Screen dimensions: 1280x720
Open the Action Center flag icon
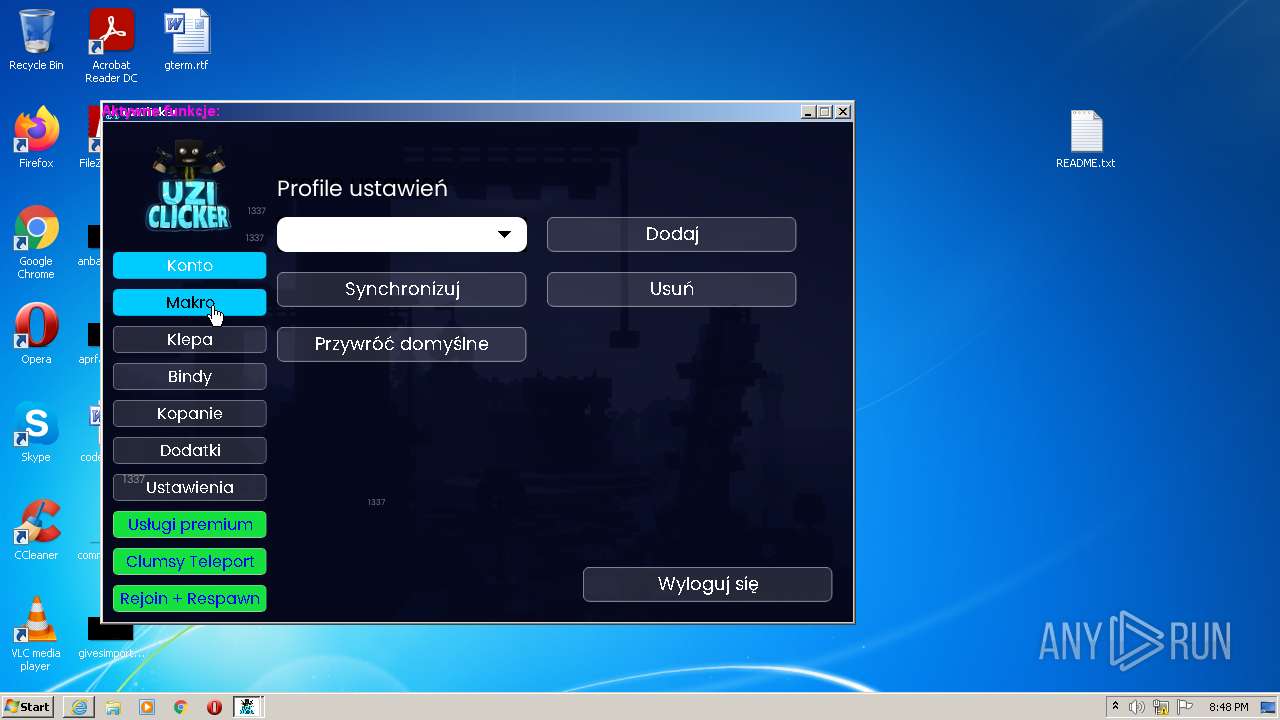tap(1185, 707)
